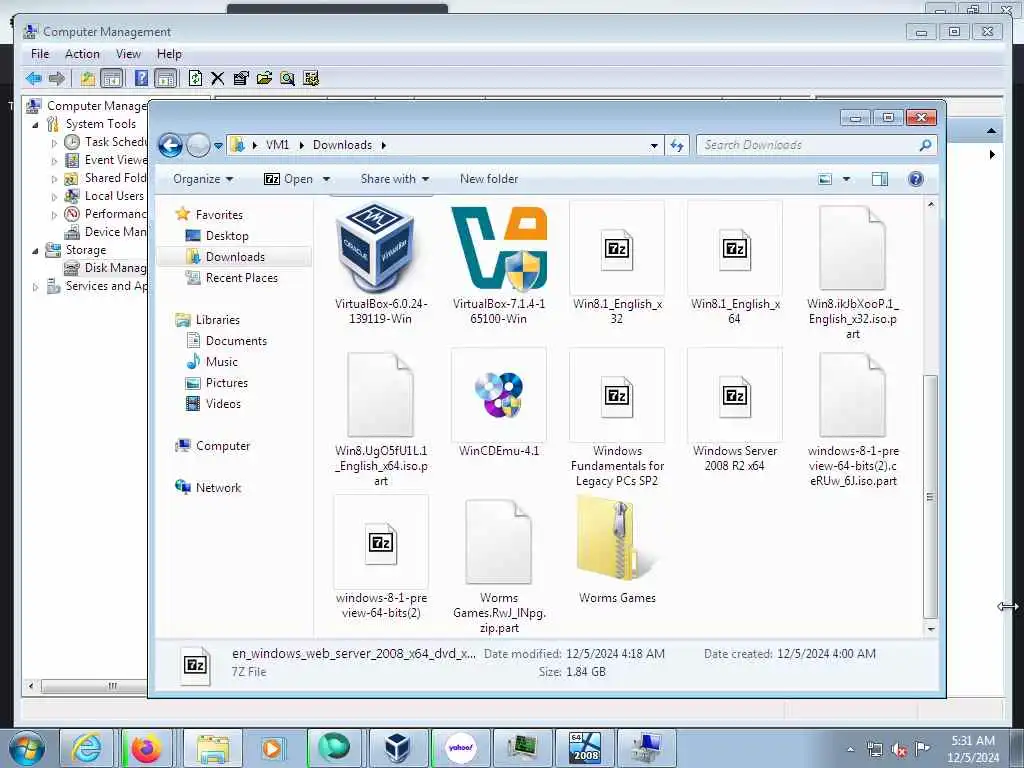Click Open button with 7z icon

289,179
